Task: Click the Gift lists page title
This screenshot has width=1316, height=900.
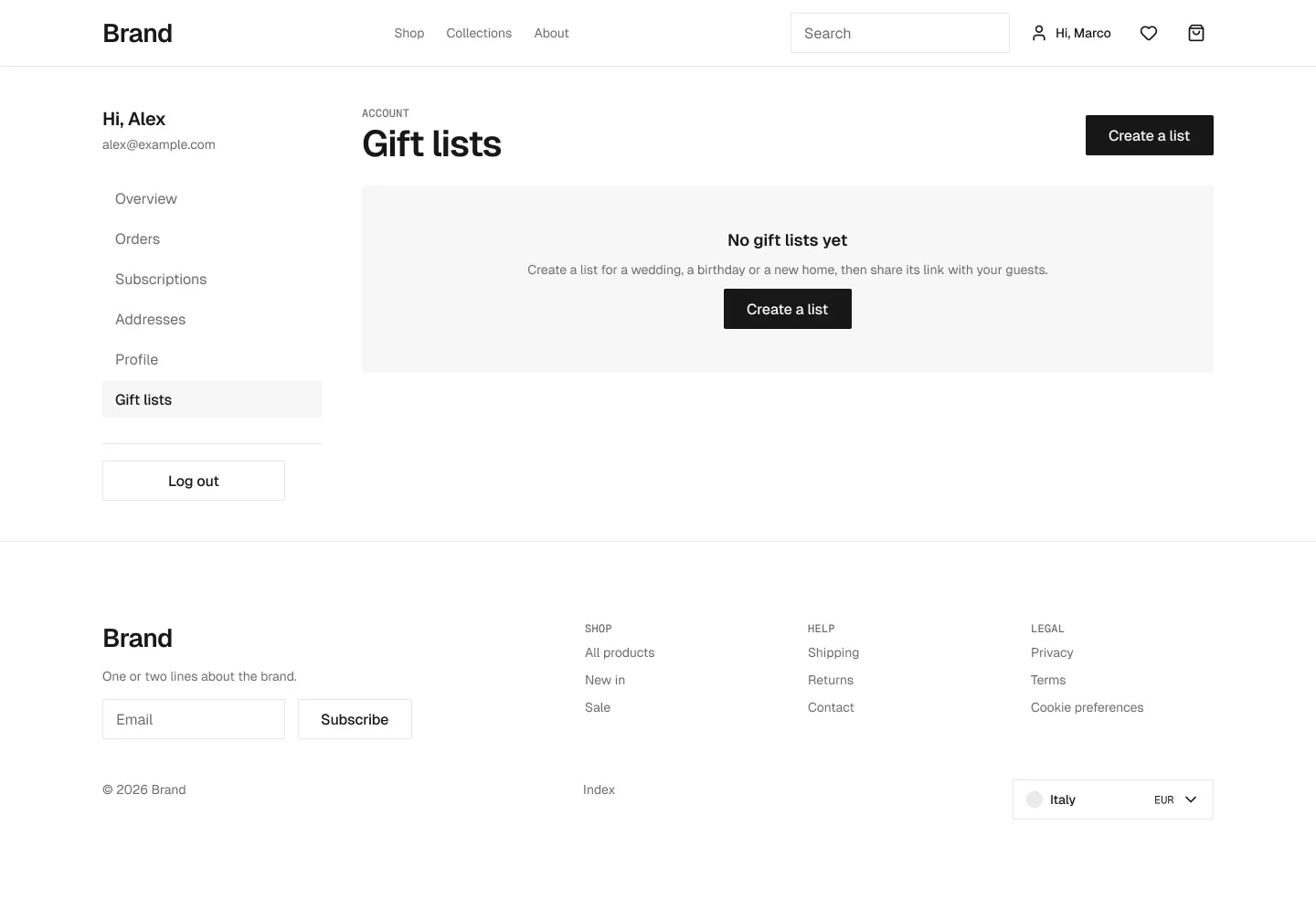Action: 431,144
